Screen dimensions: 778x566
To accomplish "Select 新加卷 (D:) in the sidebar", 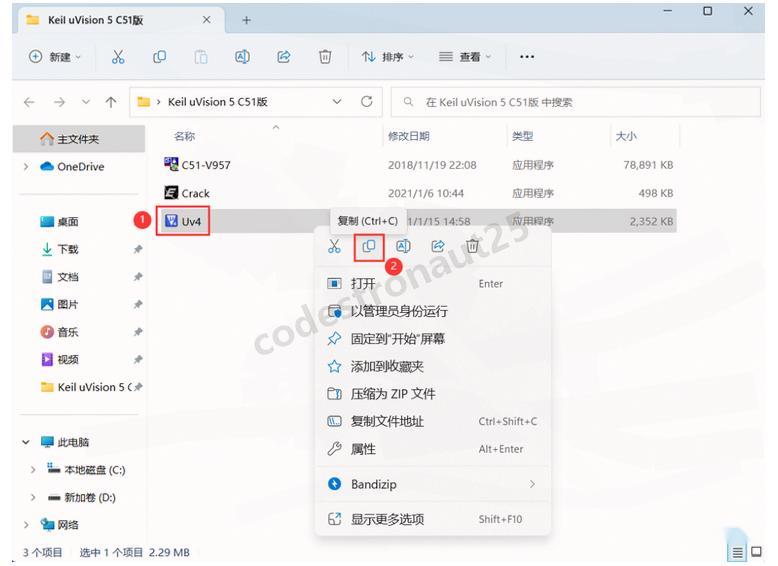I will (x=82, y=497).
